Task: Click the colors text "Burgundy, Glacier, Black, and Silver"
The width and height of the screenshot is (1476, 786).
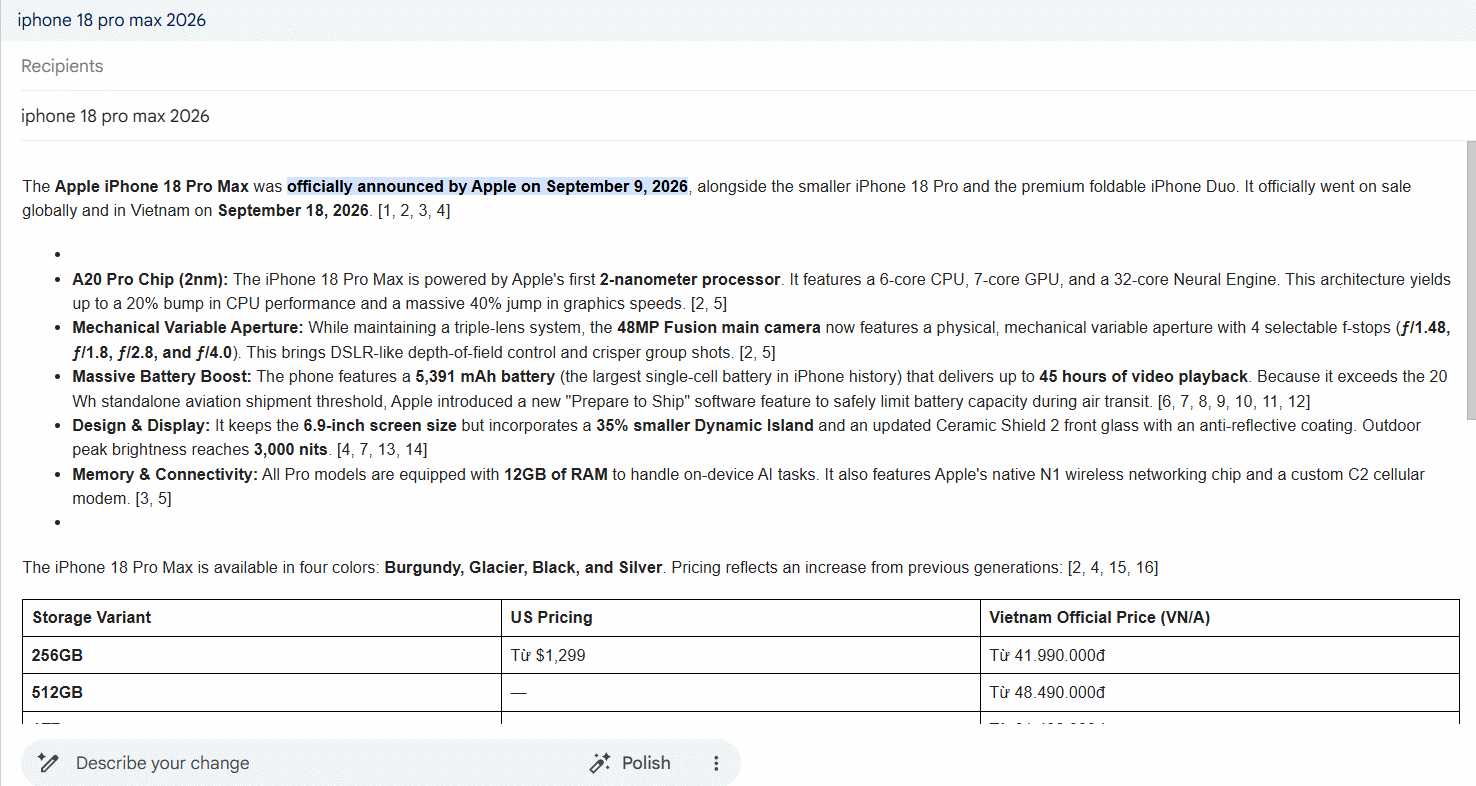Action: point(524,567)
